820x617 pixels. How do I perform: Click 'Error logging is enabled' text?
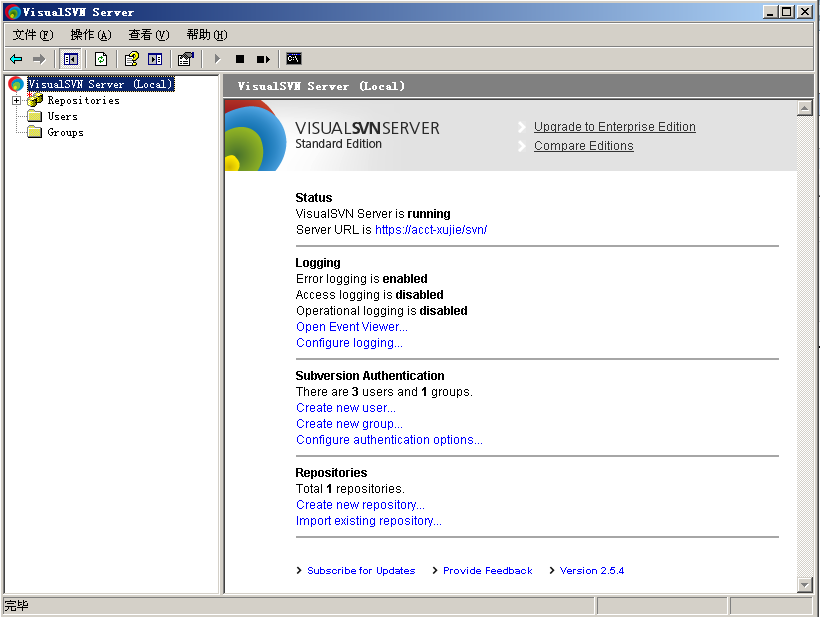(361, 279)
